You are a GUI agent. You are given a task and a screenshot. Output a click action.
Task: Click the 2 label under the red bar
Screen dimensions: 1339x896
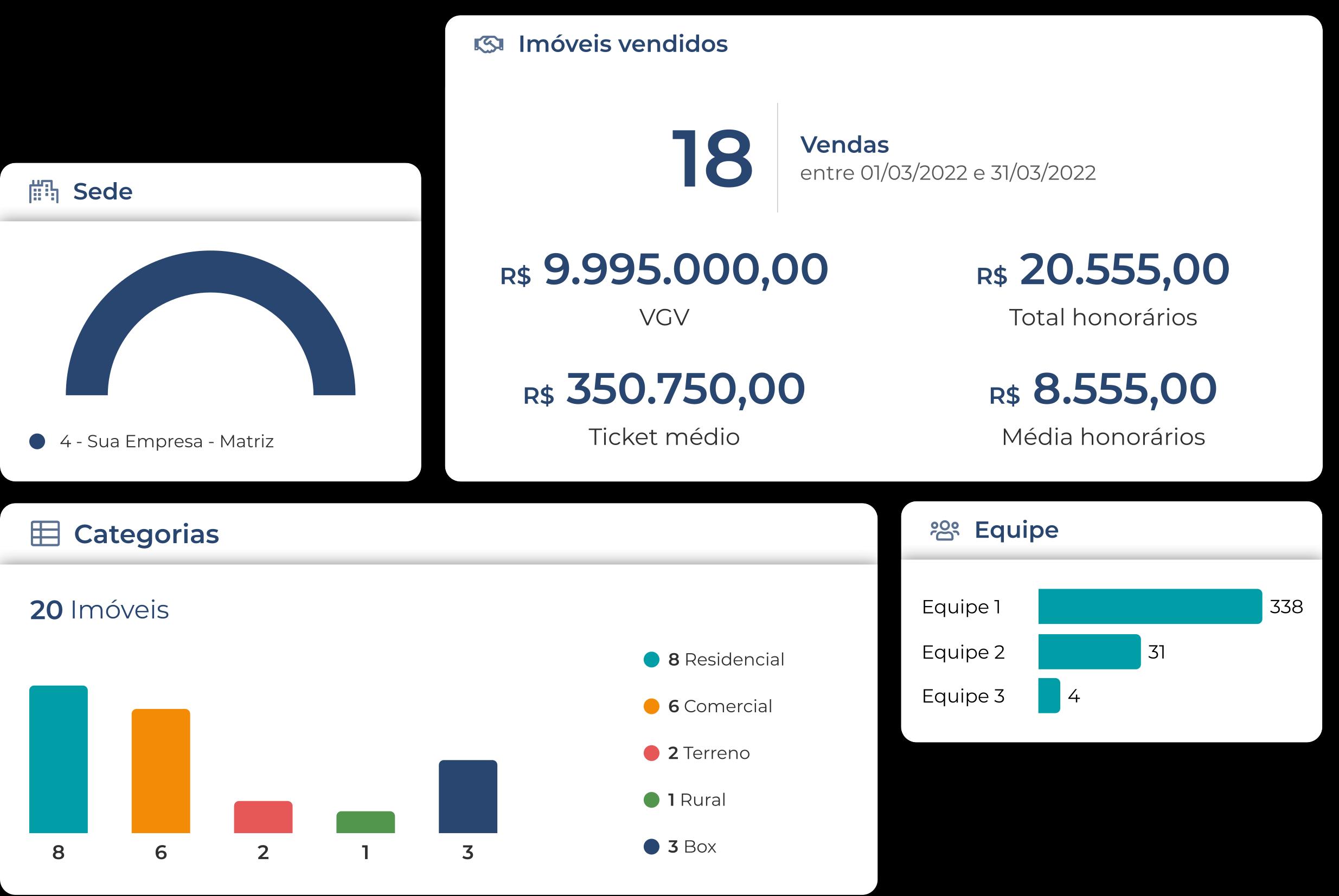[x=263, y=853]
